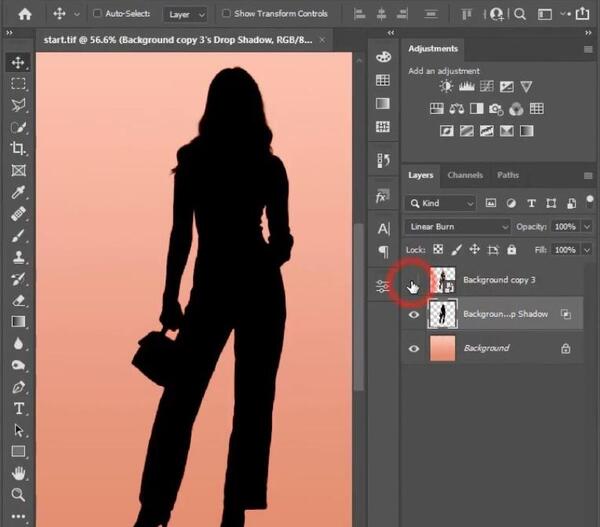Image resolution: width=600 pixels, height=527 pixels.
Task: Select the Eraser tool
Action: pos(18,301)
